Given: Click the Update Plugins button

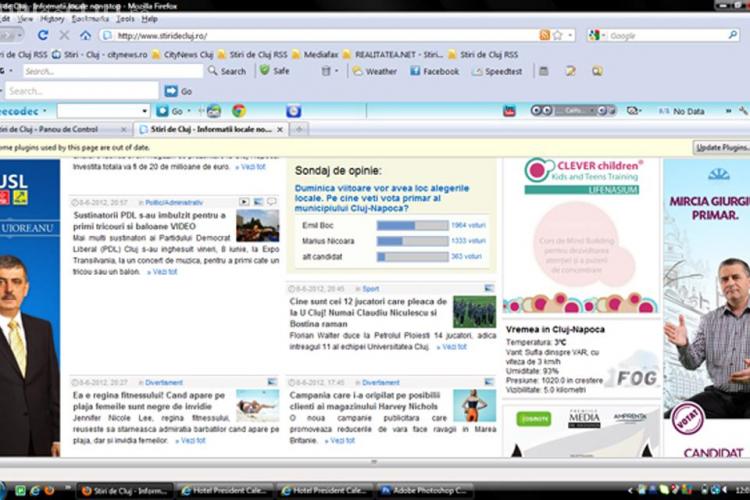Looking at the screenshot, I should tap(722, 147).
